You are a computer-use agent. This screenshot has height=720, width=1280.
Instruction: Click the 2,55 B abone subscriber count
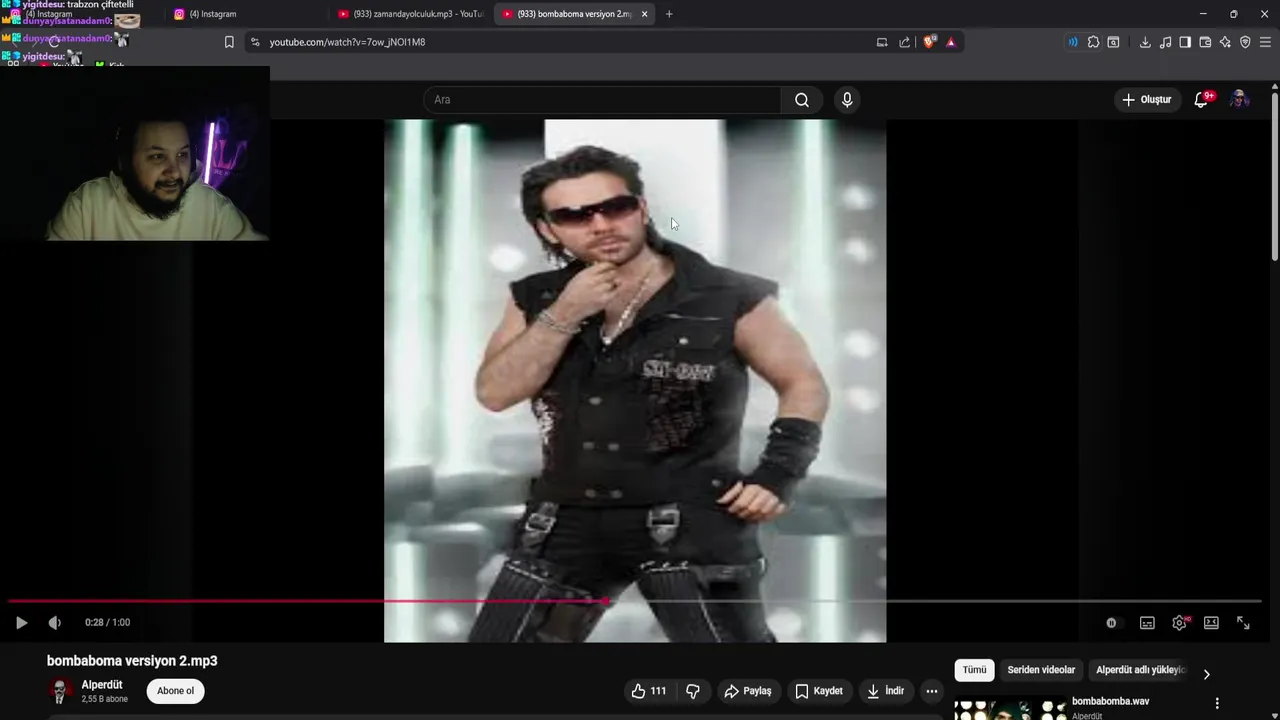(x=104, y=699)
